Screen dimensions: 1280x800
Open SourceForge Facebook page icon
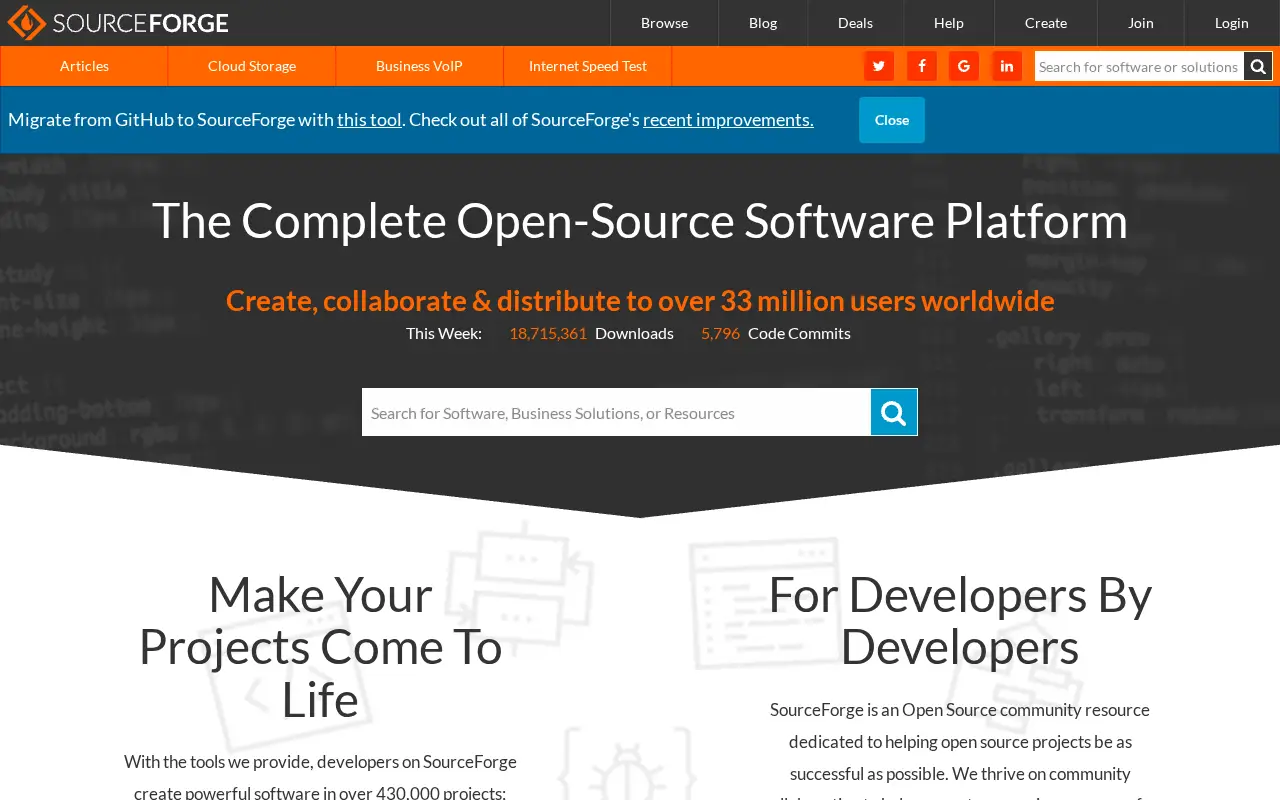pyautogui.click(x=922, y=66)
